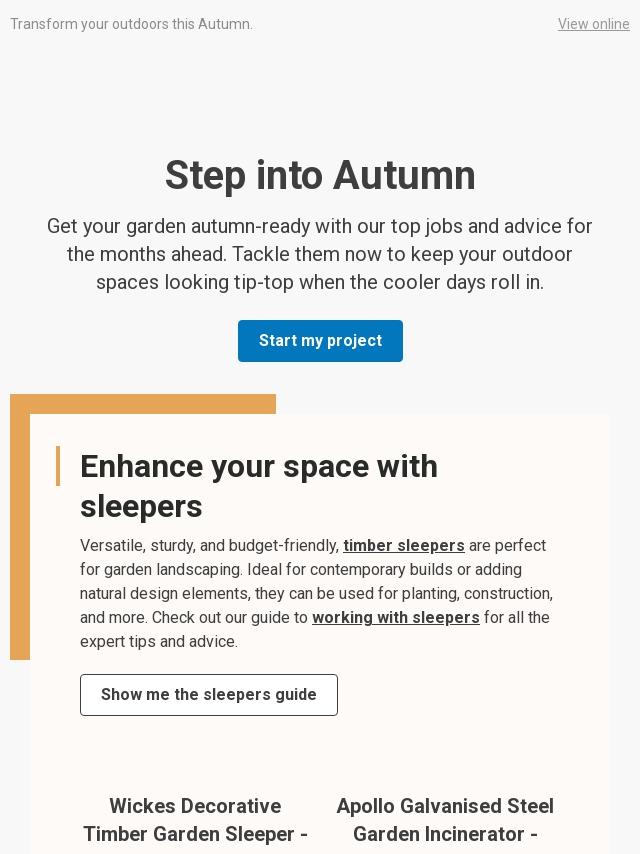Click the spaces looking tip-top text line
The height and width of the screenshot is (854, 640).
(320, 282)
